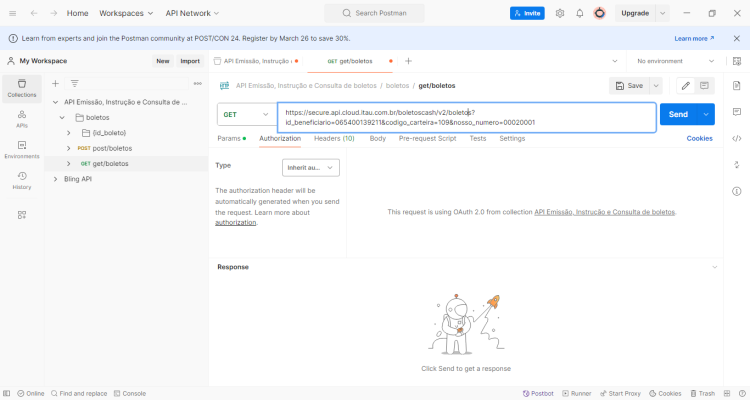750x400 pixels.
Task: Expand the Bling API collection
Action: pyautogui.click(x=55, y=178)
